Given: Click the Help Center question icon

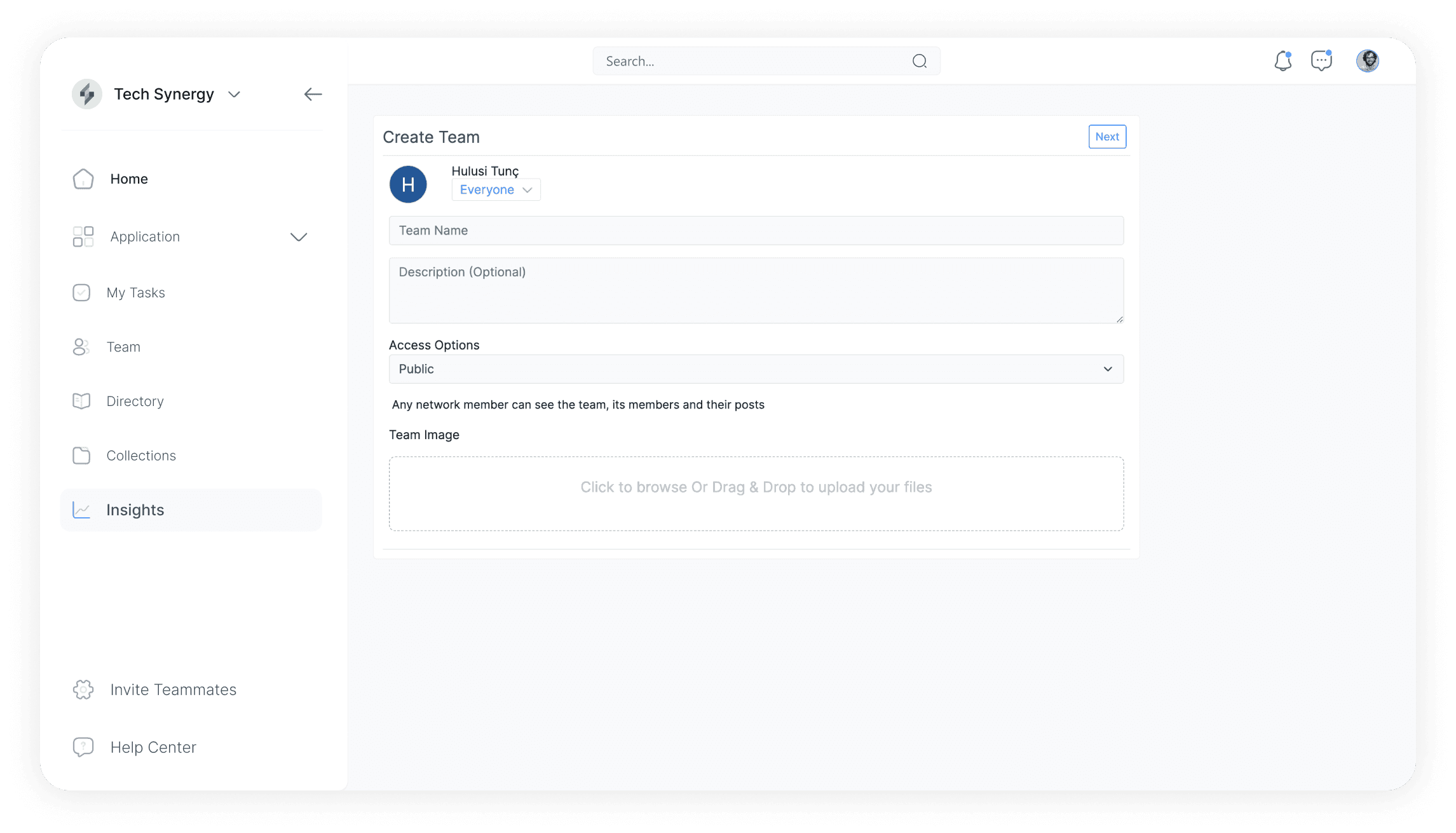Looking at the screenshot, I should (83, 747).
